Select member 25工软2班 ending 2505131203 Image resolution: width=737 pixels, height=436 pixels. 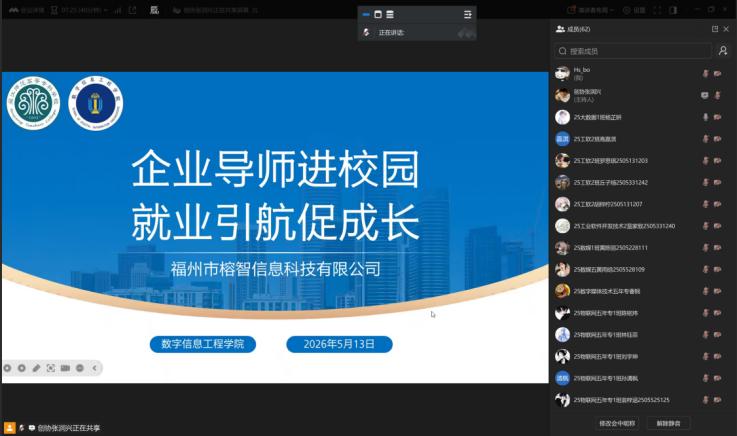[641, 161]
